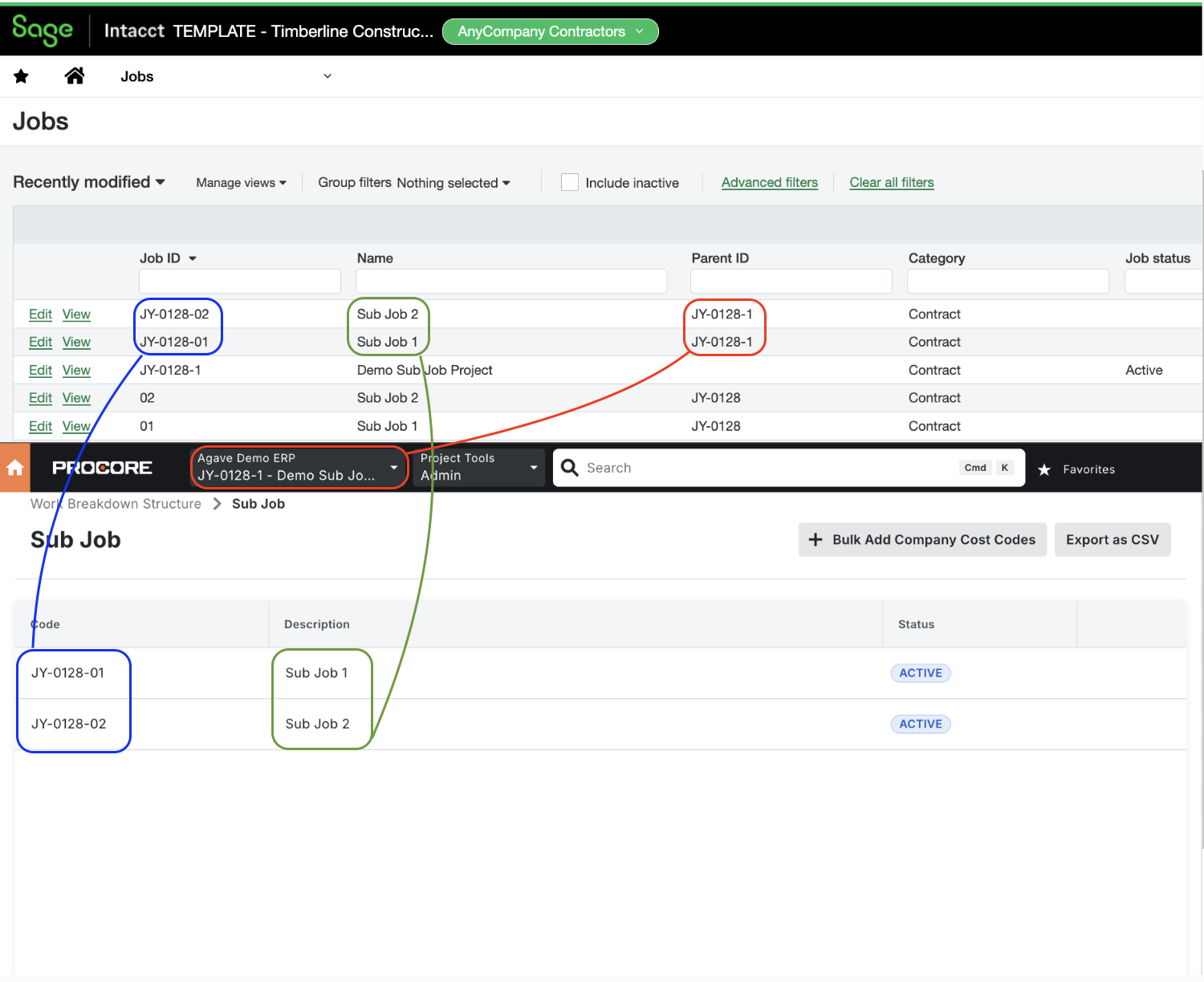The height and width of the screenshot is (982, 1204).
Task: Toggle the ACTIVE status on Sub Job 2
Action: [920, 724]
